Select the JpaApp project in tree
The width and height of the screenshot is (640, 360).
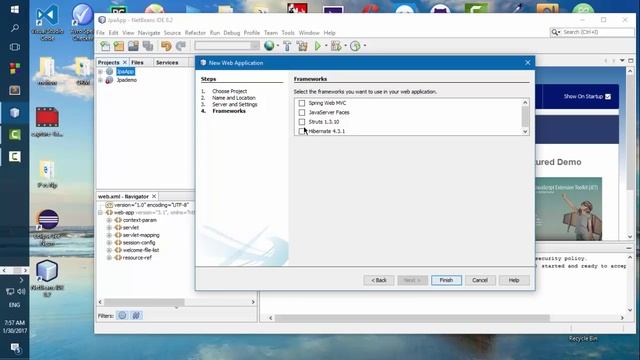[x=125, y=72]
